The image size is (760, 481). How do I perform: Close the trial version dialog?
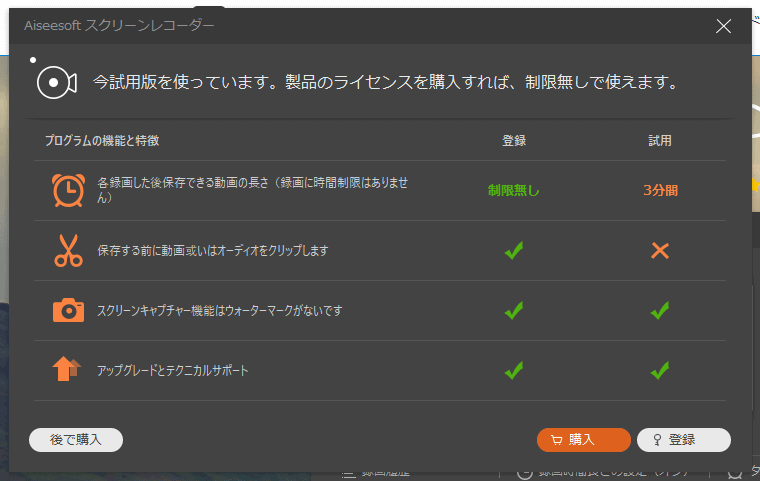[723, 27]
